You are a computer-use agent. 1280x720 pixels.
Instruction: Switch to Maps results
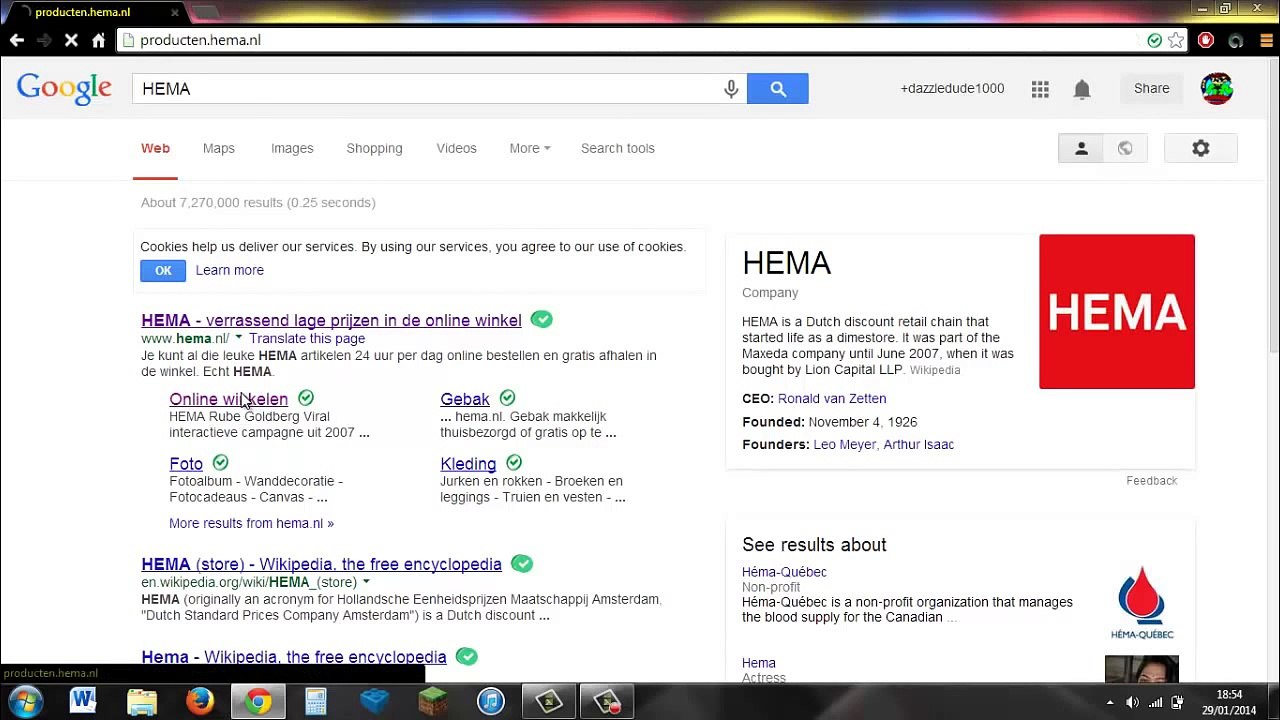click(219, 148)
